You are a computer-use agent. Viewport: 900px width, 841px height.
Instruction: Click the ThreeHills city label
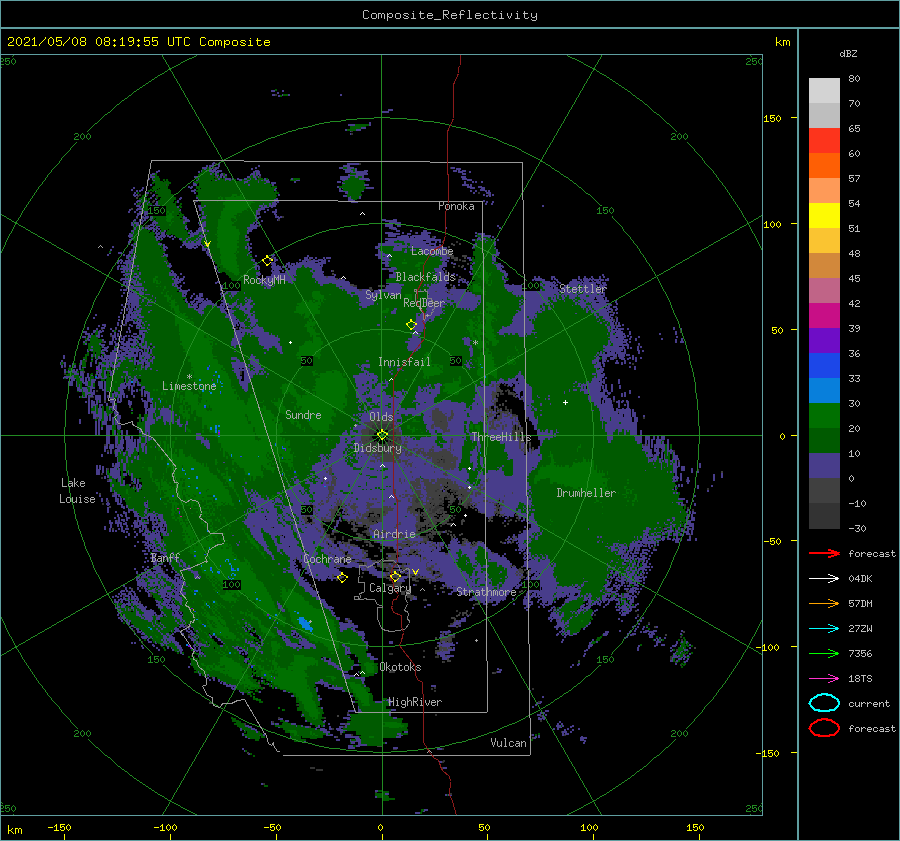point(501,437)
